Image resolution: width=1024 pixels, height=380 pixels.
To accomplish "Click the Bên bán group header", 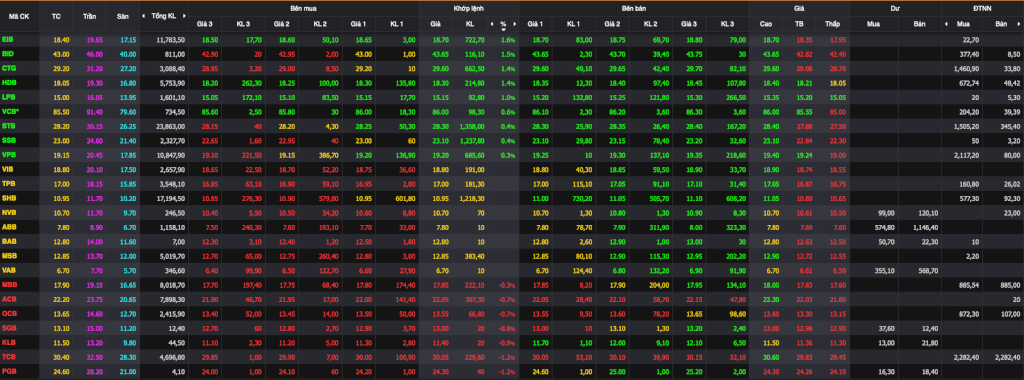I will (633, 8).
